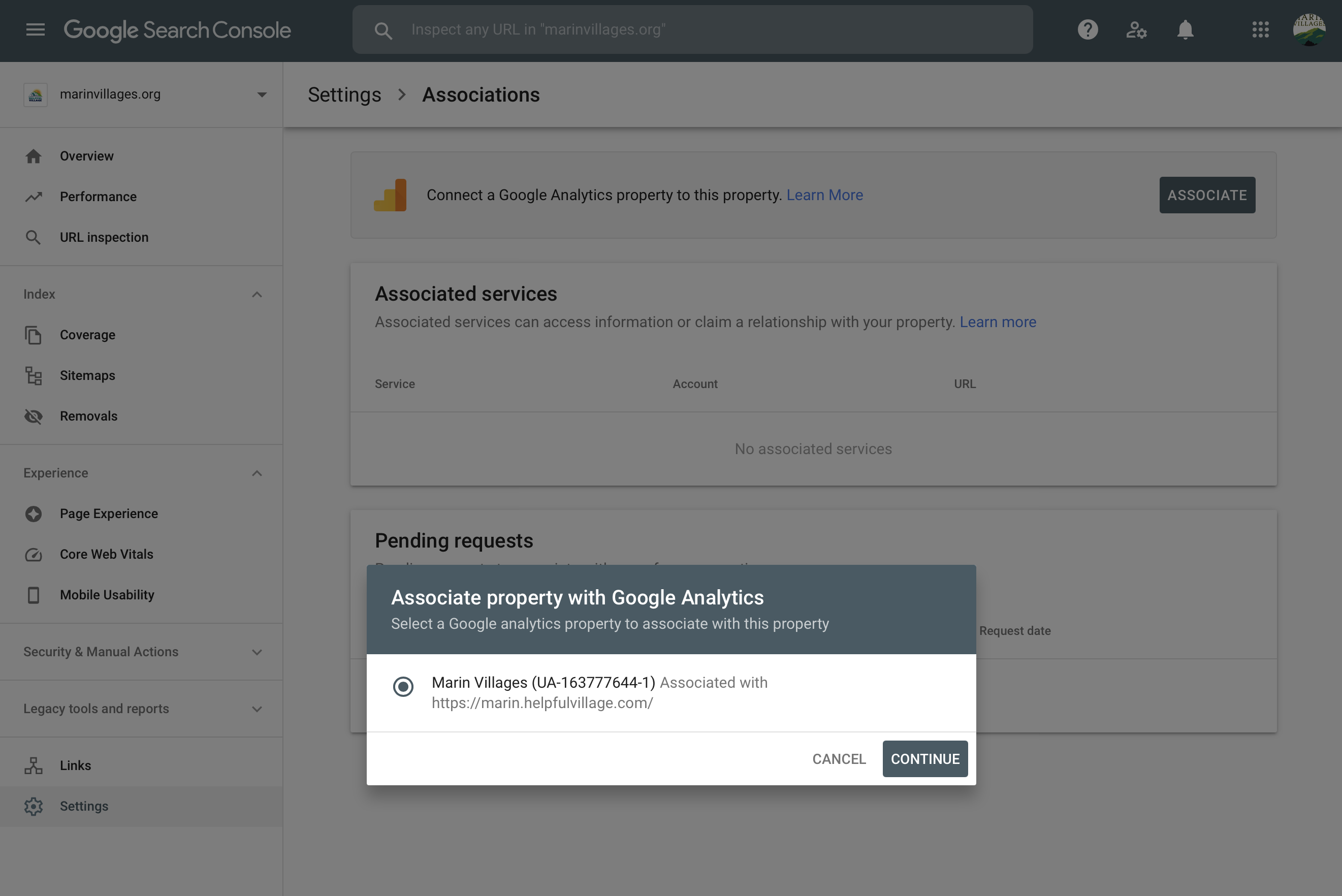
Task: Collapse the Index section chevron
Action: 257,294
